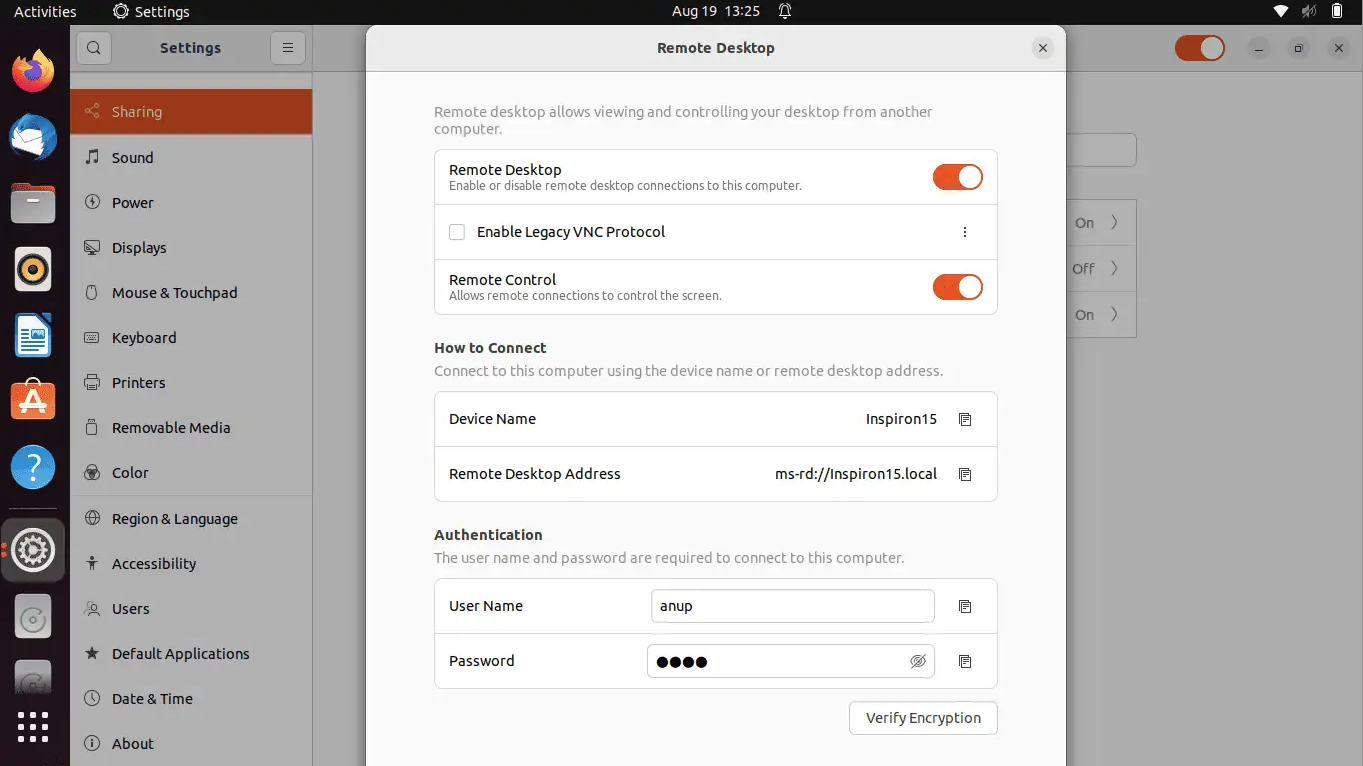Edit the User Name field
Image resolution: width=1363 pixels, height=766 pixels.
792,606
